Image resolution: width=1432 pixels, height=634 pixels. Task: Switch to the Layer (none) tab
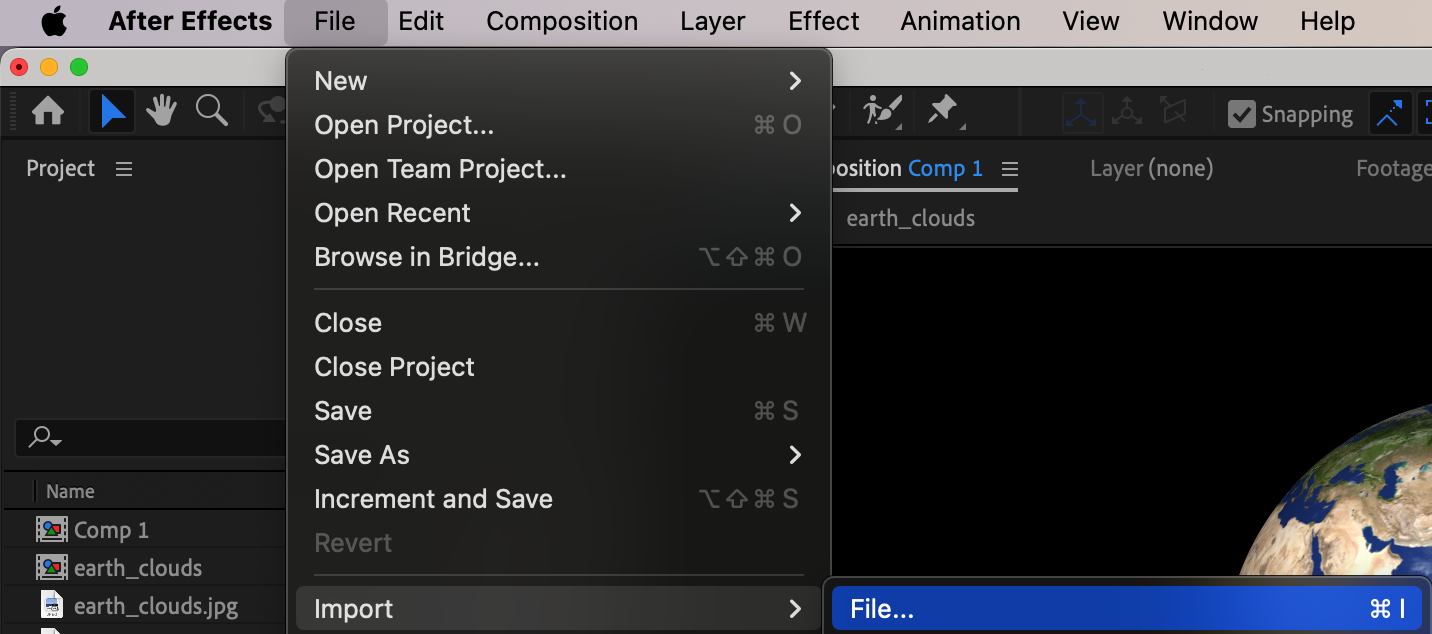[1151, 169]
